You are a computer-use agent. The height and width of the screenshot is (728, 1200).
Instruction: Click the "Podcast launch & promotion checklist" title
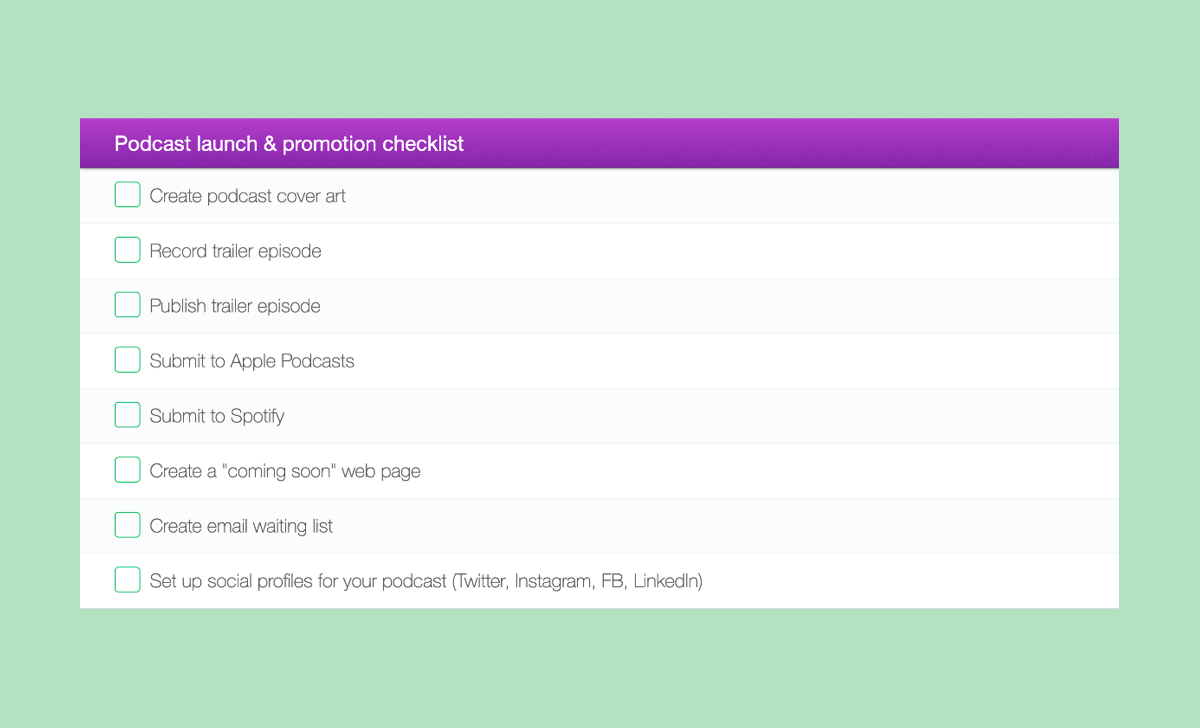289,144
